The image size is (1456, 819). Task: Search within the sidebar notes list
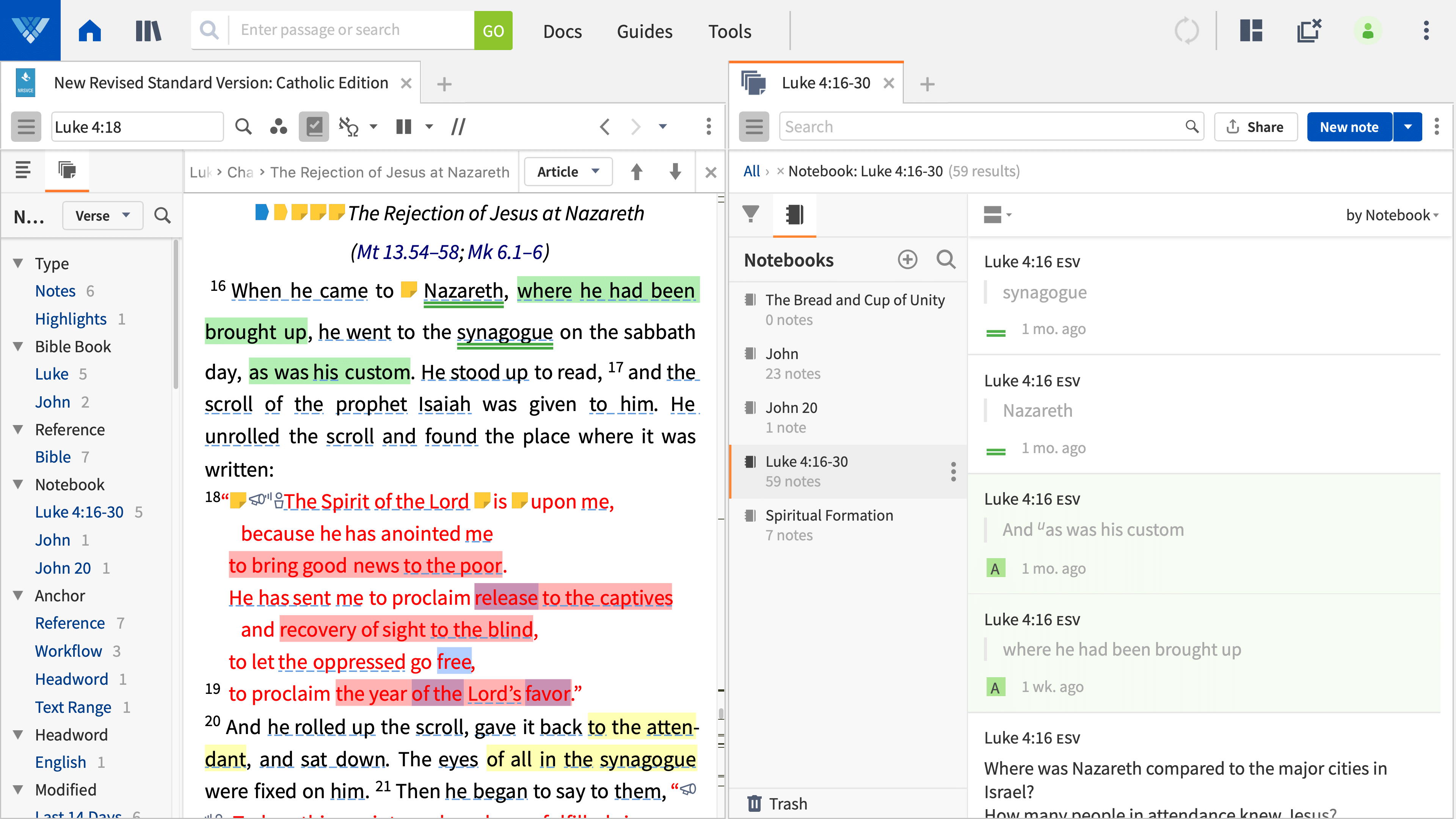pyautogui.click(x=162, y=215)
